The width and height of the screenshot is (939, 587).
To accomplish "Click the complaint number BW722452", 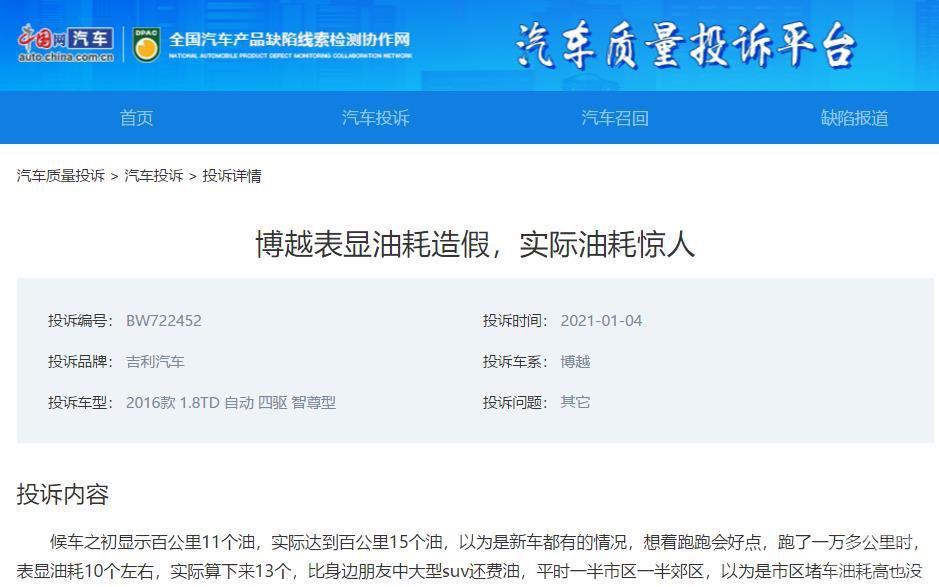I will 163,321.
